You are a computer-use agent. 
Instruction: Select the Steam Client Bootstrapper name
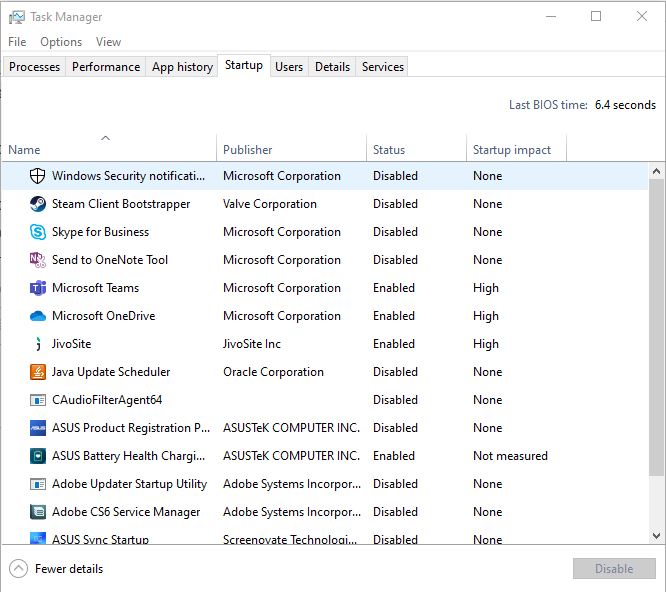point(121,204)
